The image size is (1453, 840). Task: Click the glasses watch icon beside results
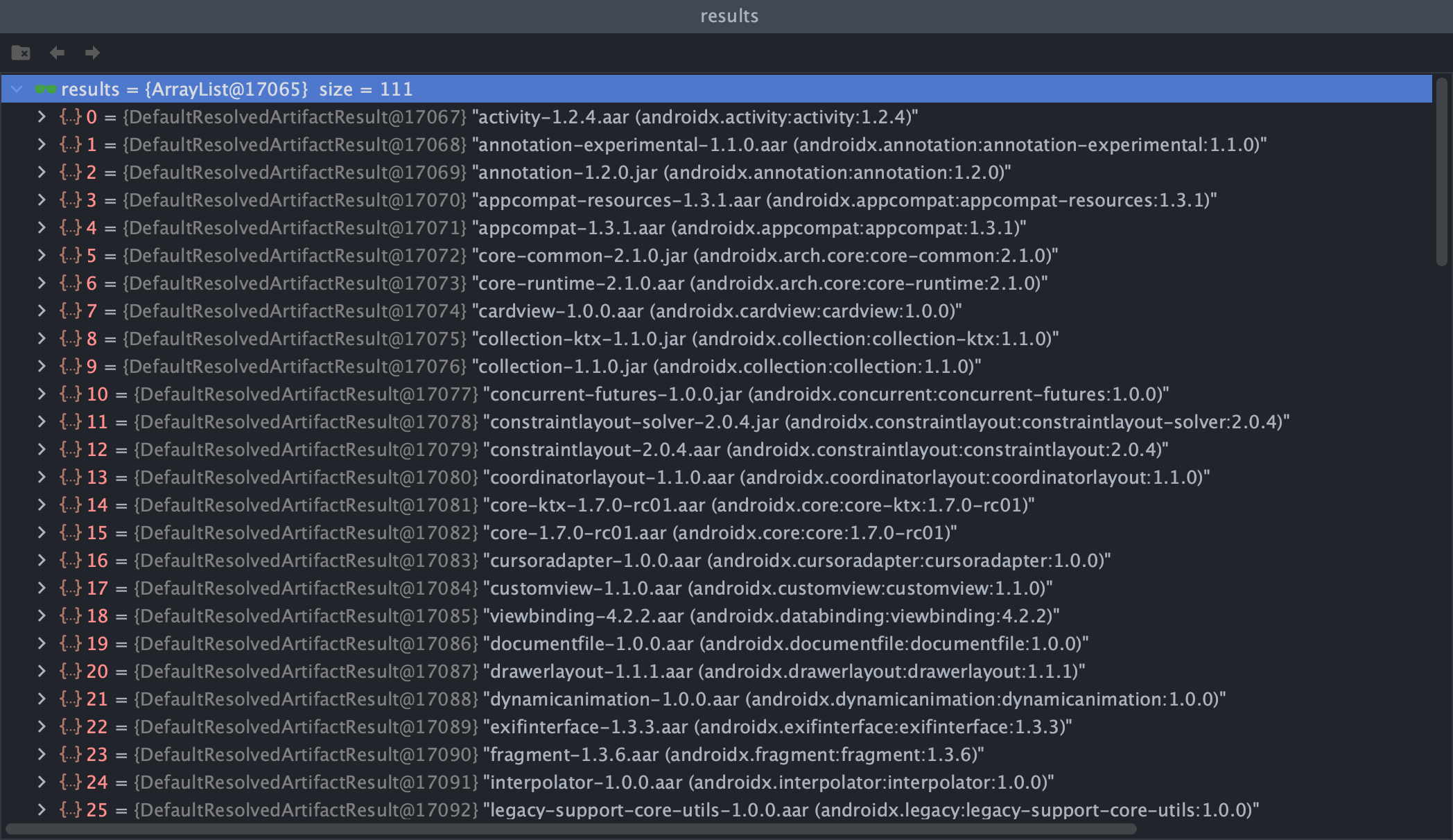46,89
